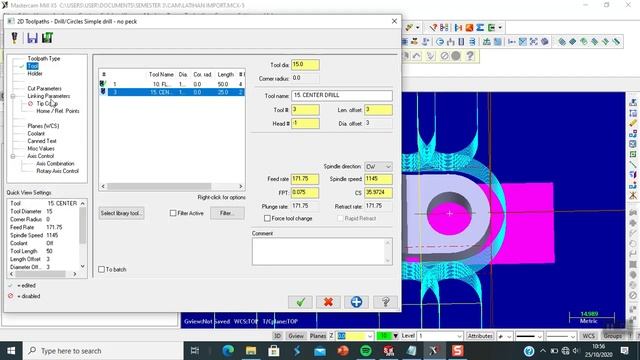Click the 3D toggle button in status bar
Viewport: 640px width, 360px height.
pyautogui.click(x=278, y=336)
